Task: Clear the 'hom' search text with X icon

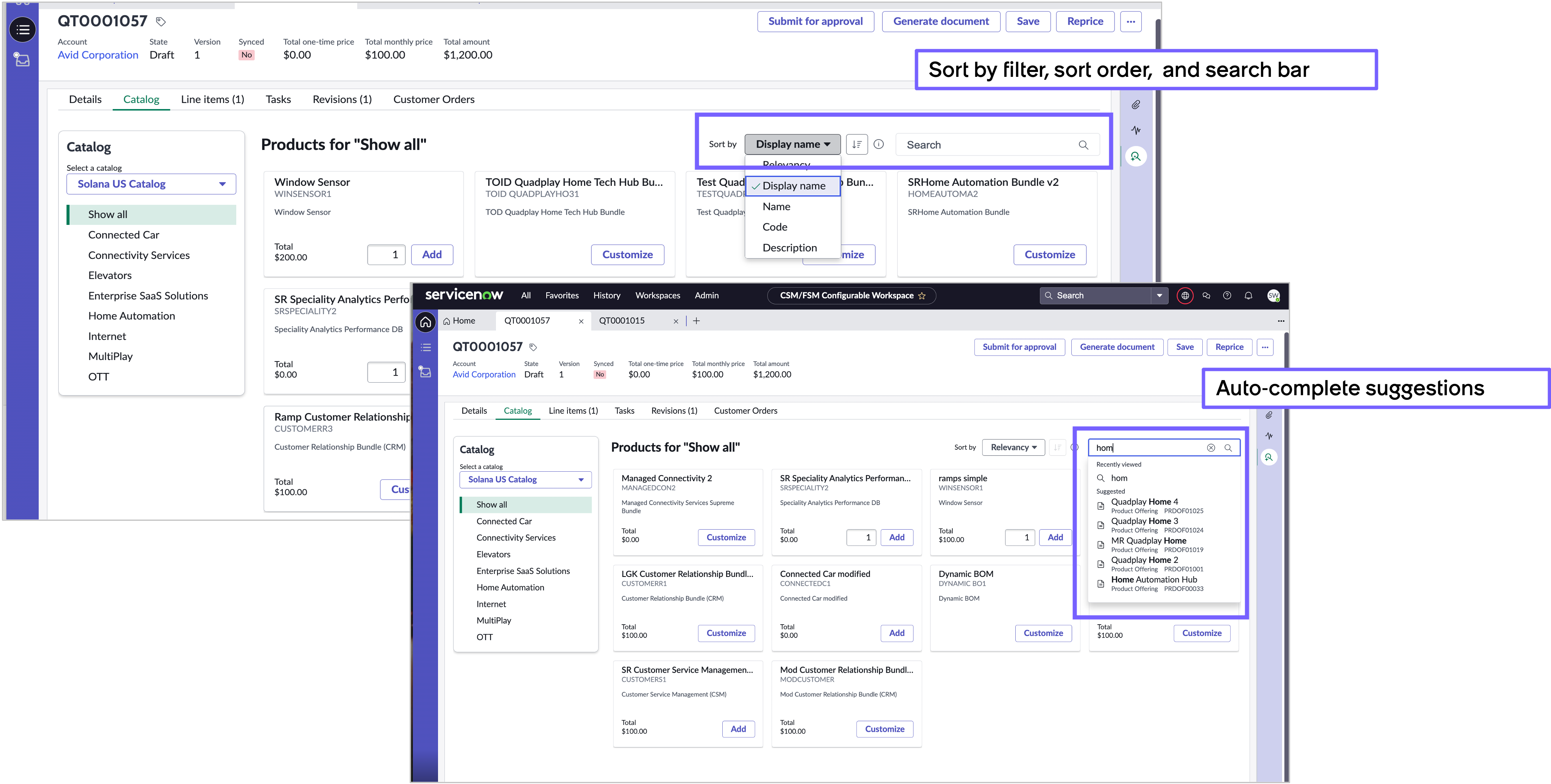Action: point(1211,448)
